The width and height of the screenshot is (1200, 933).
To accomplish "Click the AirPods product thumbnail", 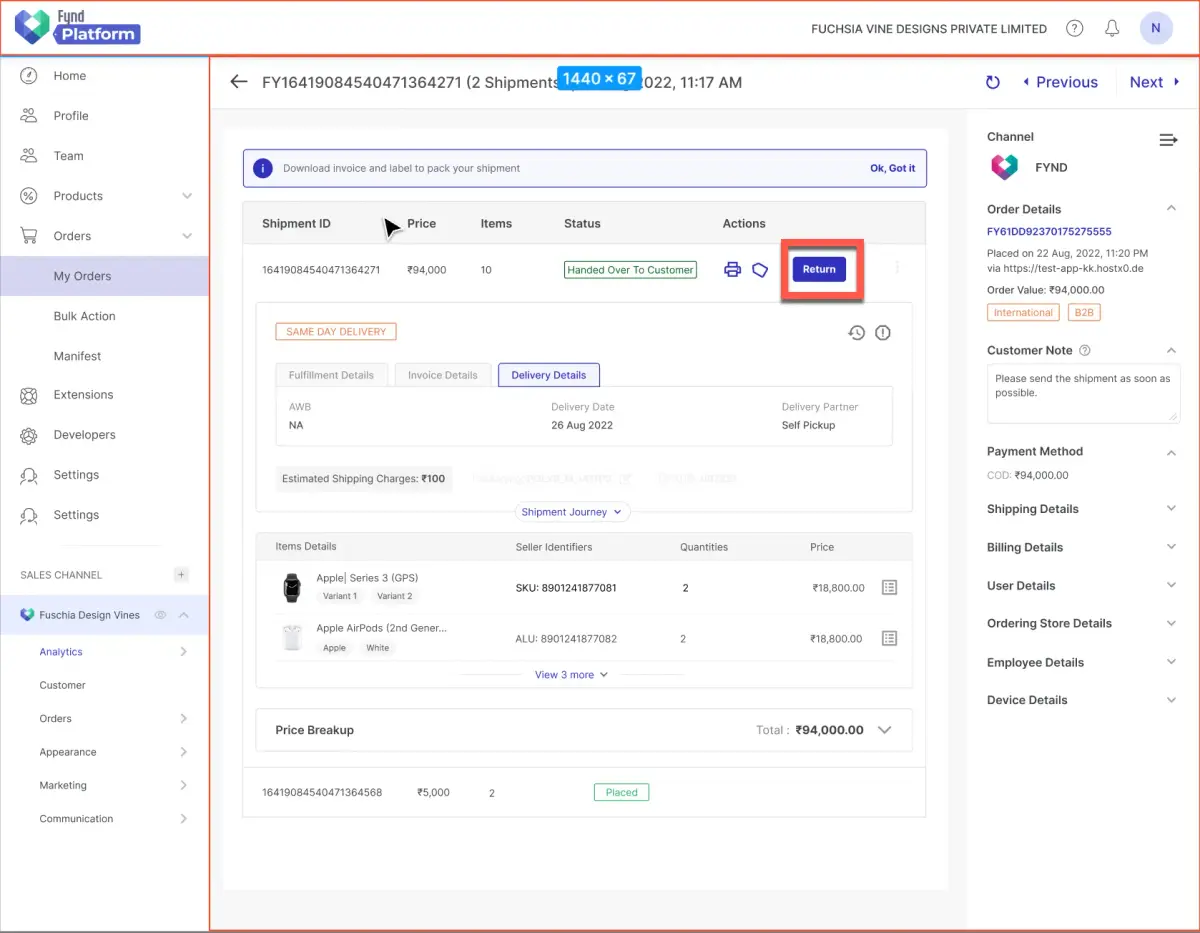I will pos(291,638).
